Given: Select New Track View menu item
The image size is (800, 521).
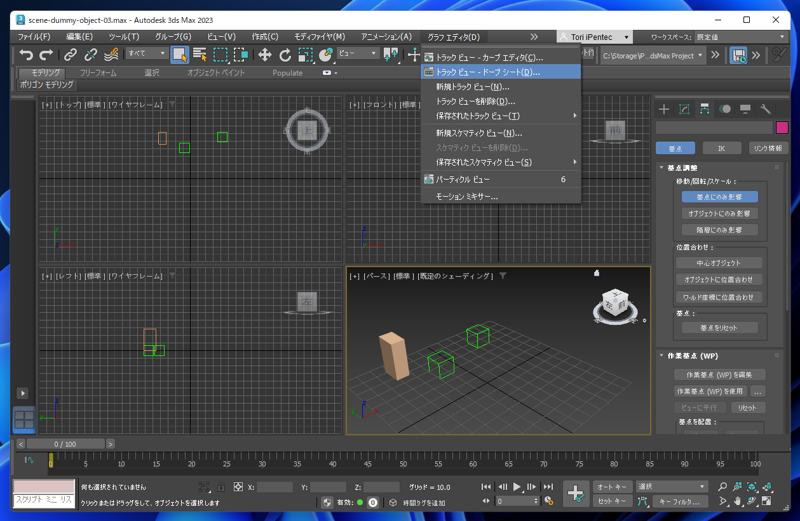Looking at the screenshot, I should (501, 87).
